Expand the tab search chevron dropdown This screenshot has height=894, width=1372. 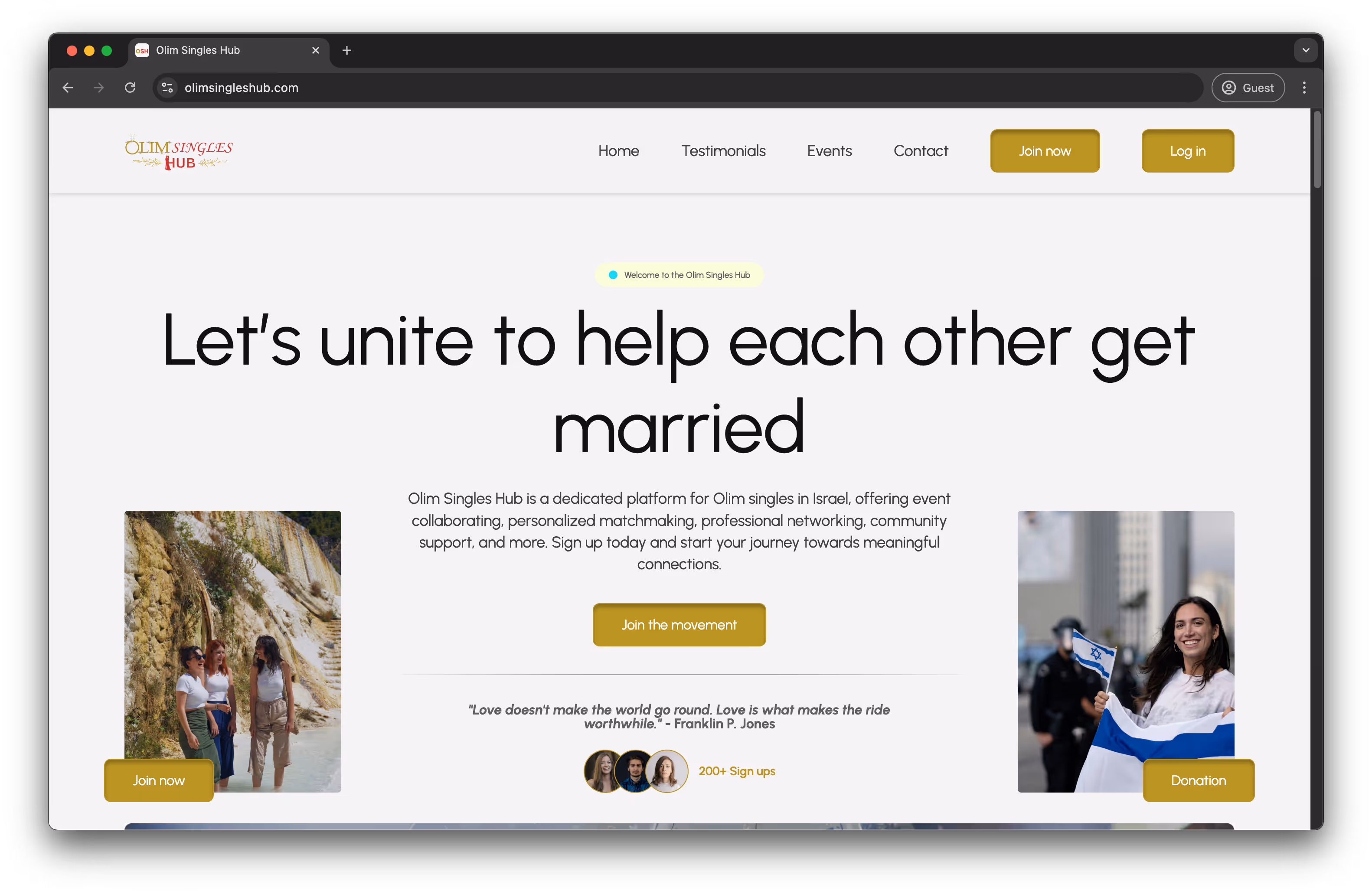point(1305,51)
